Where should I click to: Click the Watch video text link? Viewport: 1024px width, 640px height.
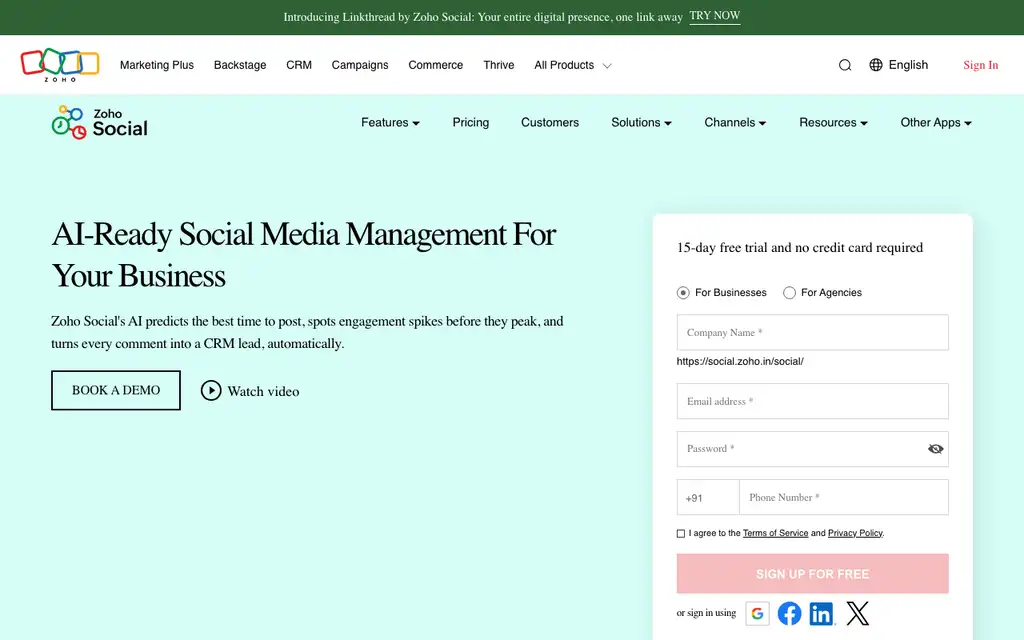click(x=263, y=391)
